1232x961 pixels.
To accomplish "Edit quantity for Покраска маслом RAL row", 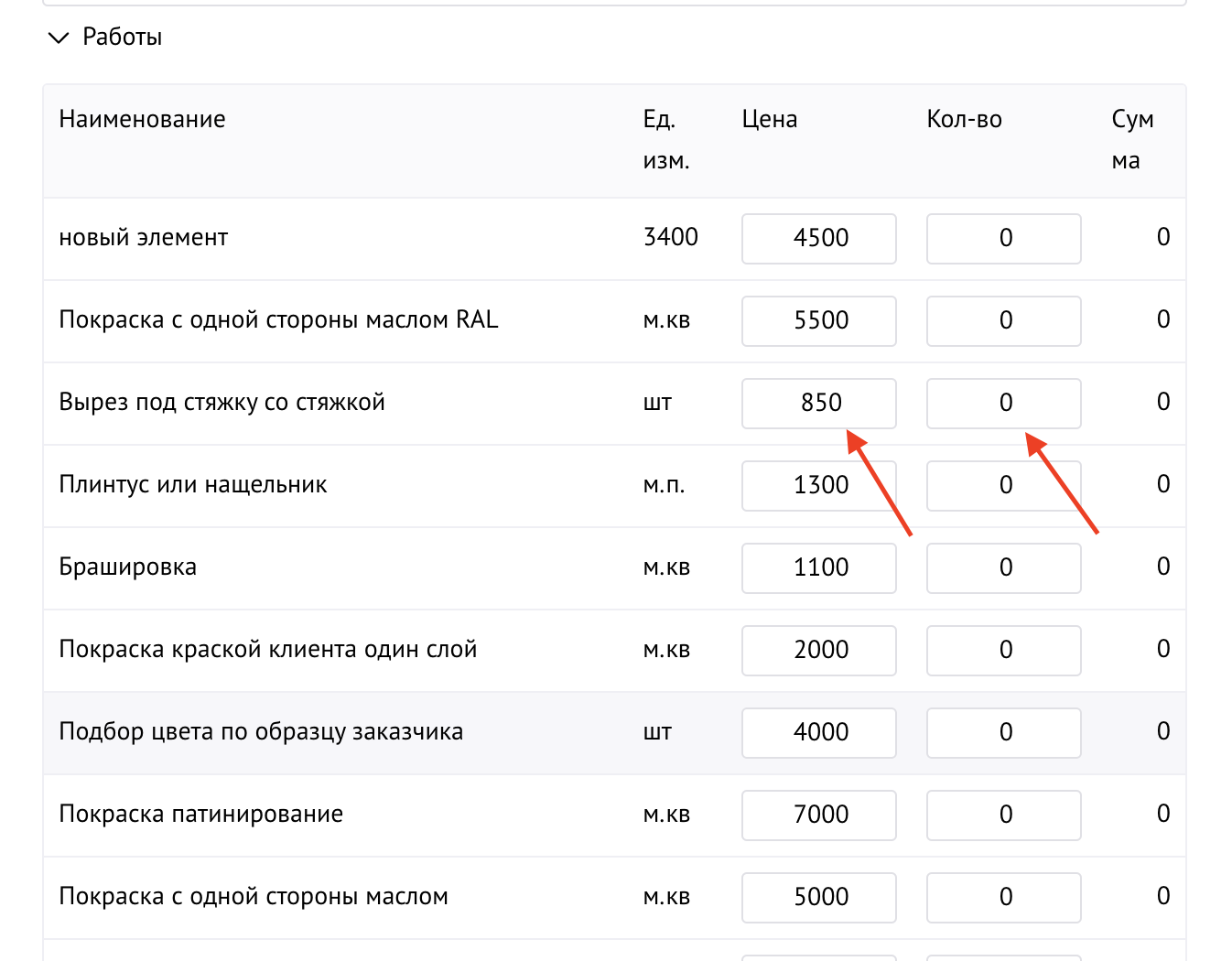I will pos(1003,320).
